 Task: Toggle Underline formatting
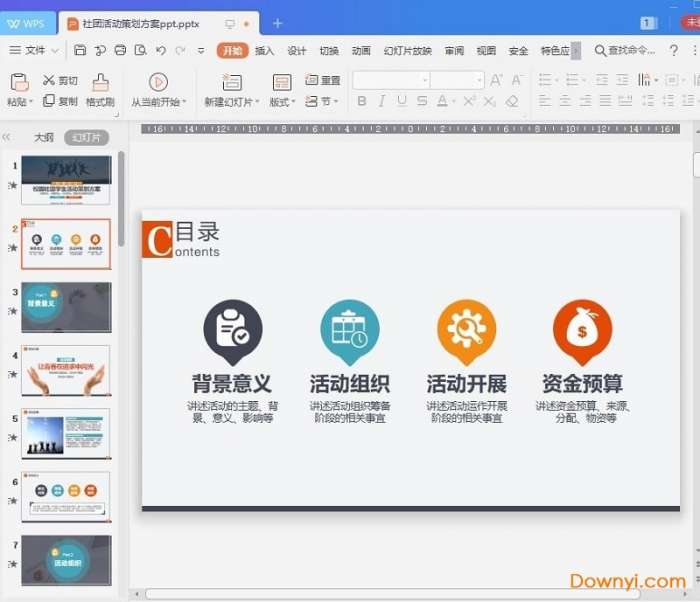pyautogui.click(x=402, y=101)
